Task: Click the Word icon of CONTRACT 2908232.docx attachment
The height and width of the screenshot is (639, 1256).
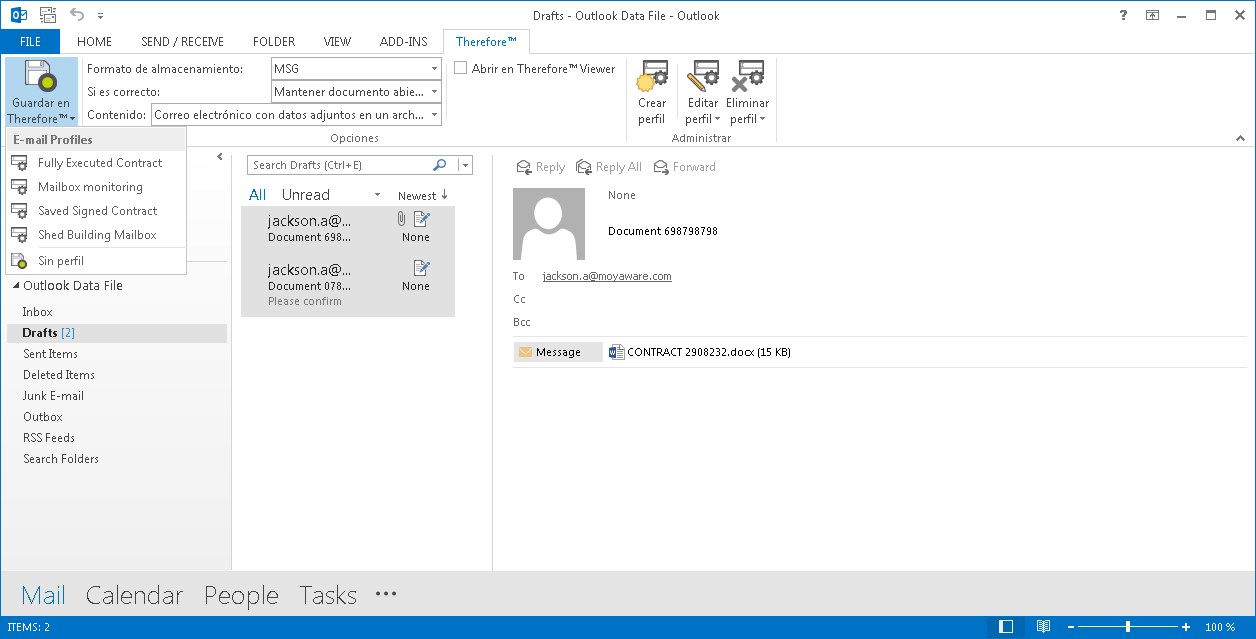Action: pyautogui.click(x=616, y=352)
